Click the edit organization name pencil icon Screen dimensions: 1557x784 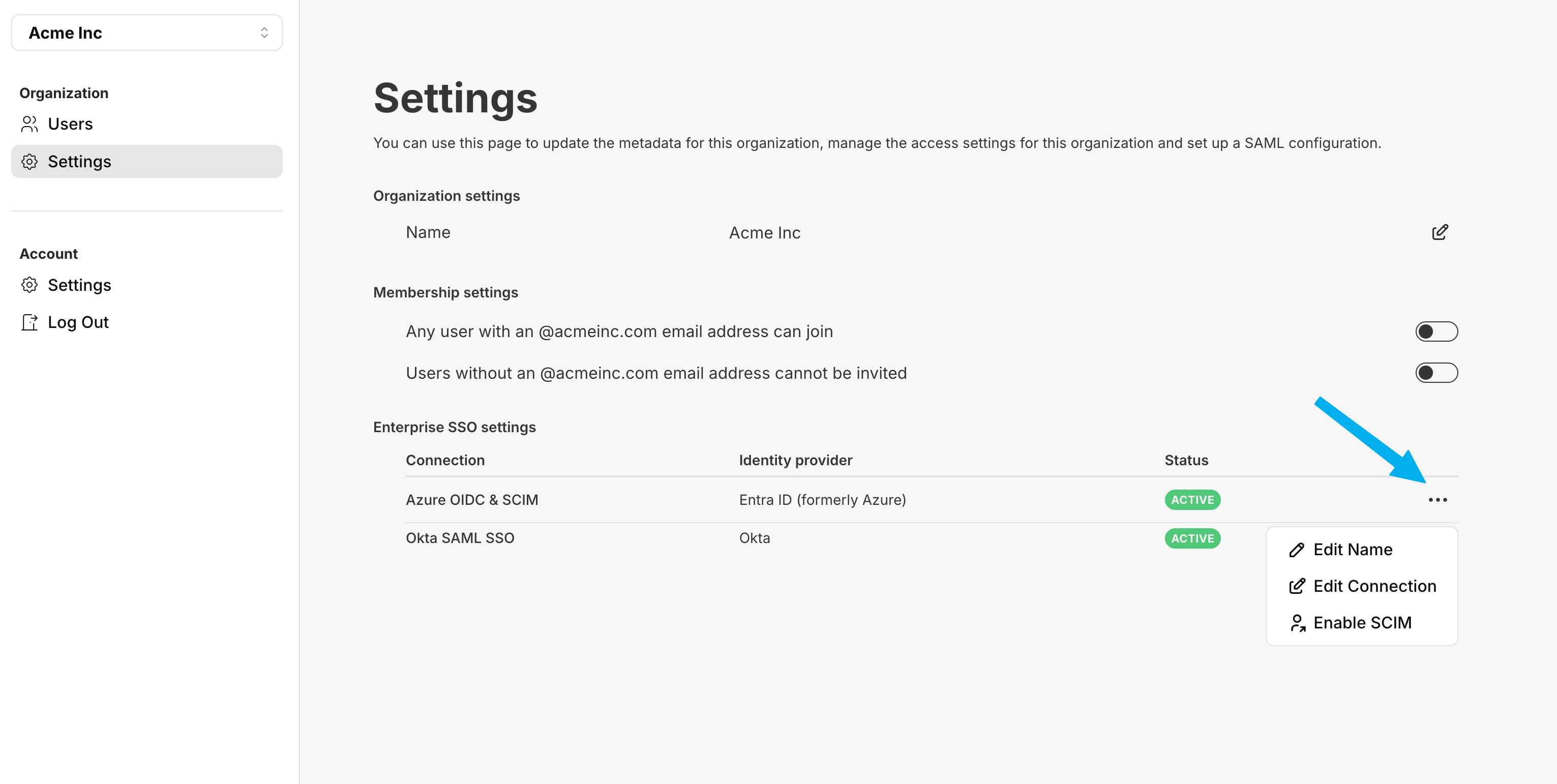pyautogui.click(x=1440, y=232)
